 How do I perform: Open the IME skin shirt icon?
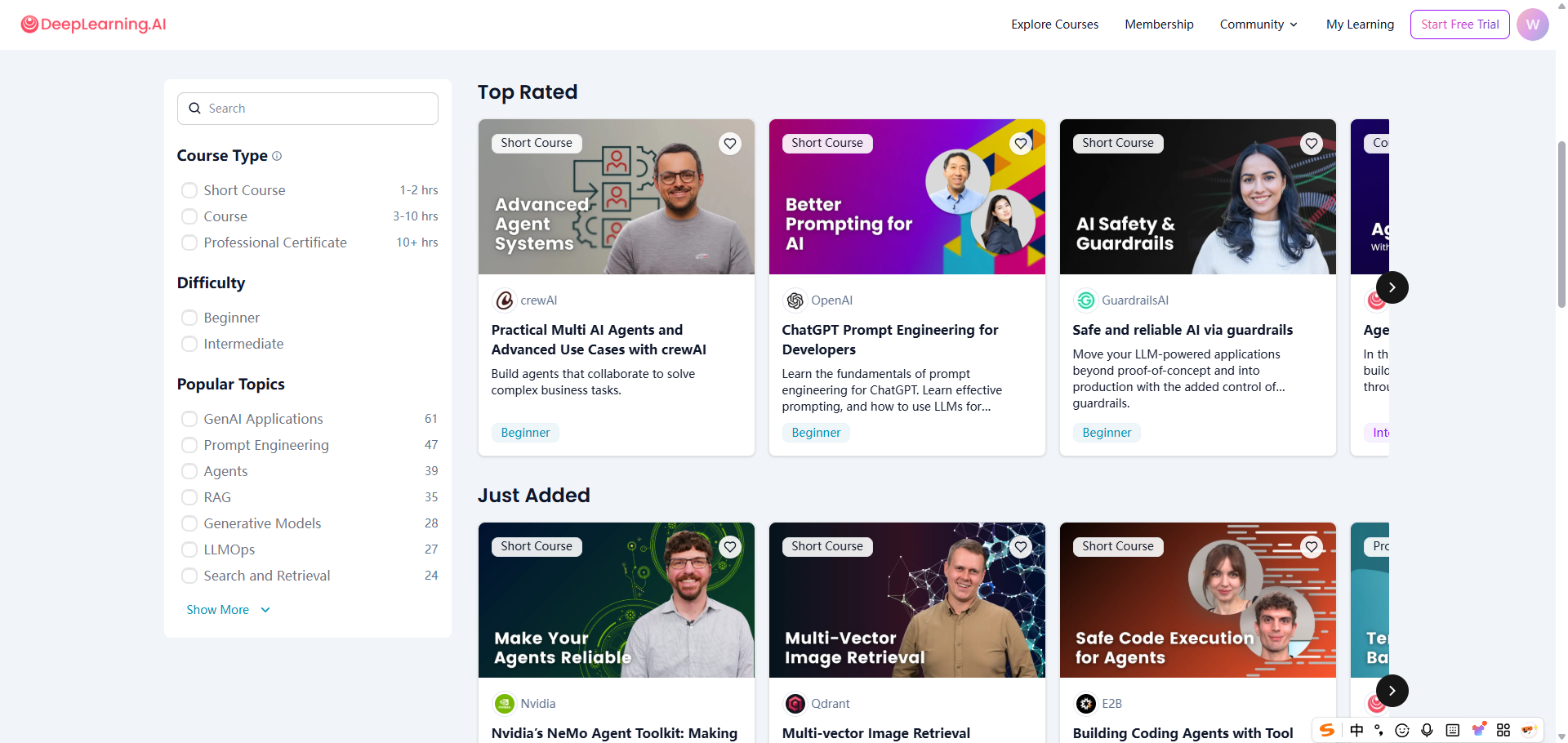coord(1478,730)
